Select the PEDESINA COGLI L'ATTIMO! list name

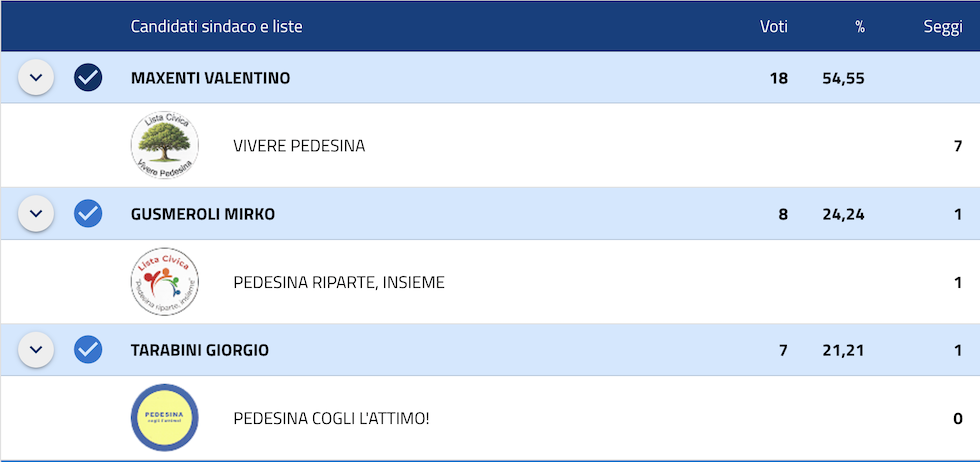click(x=331, y=418)
